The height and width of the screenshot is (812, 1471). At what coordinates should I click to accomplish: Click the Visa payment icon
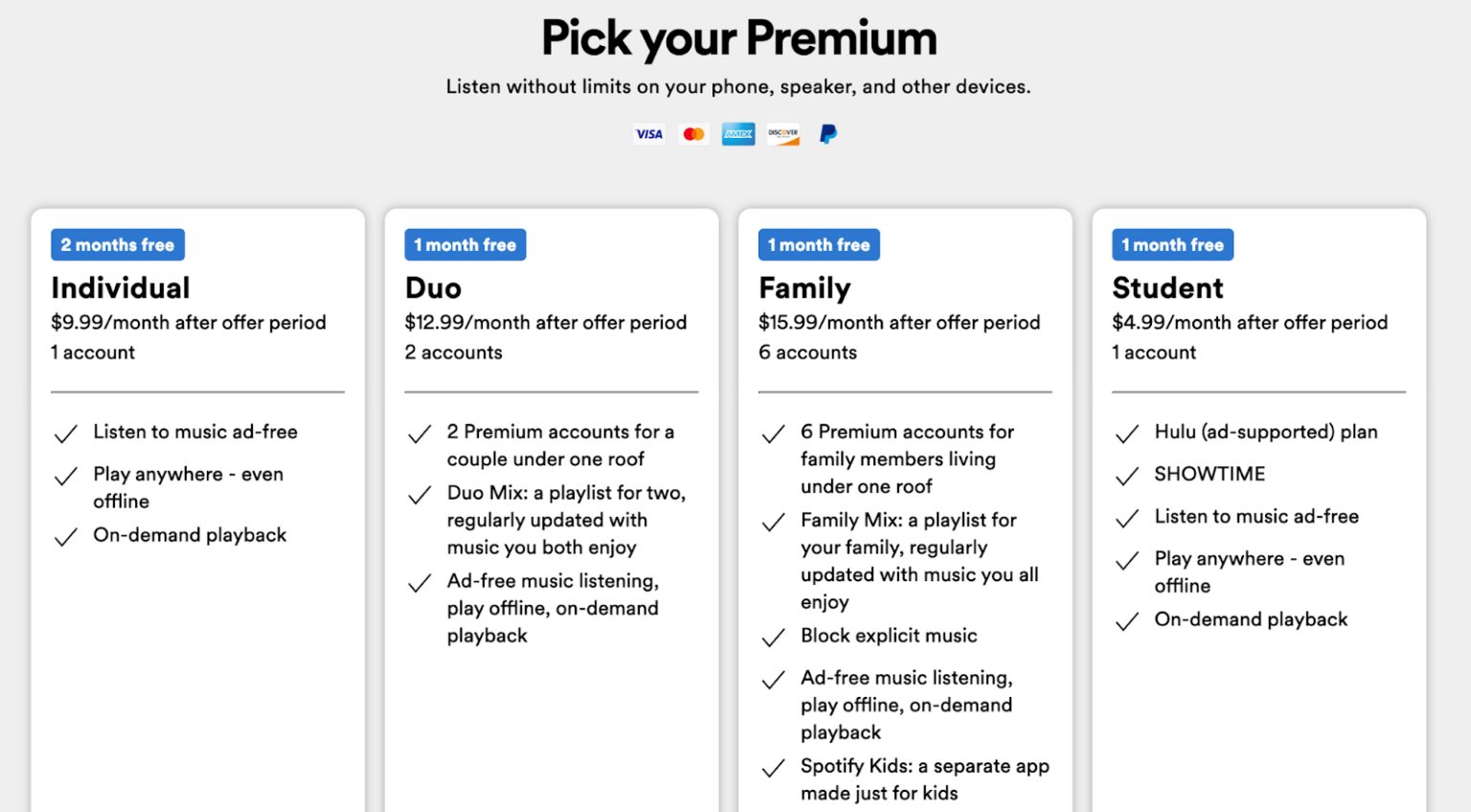(x=648, y=134)
